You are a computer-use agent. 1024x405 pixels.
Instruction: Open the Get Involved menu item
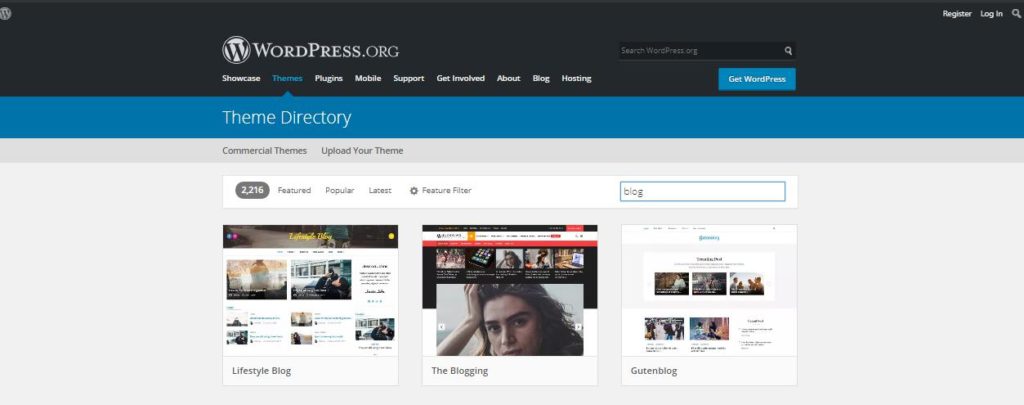pyautogui.click(x=460, y=78)
